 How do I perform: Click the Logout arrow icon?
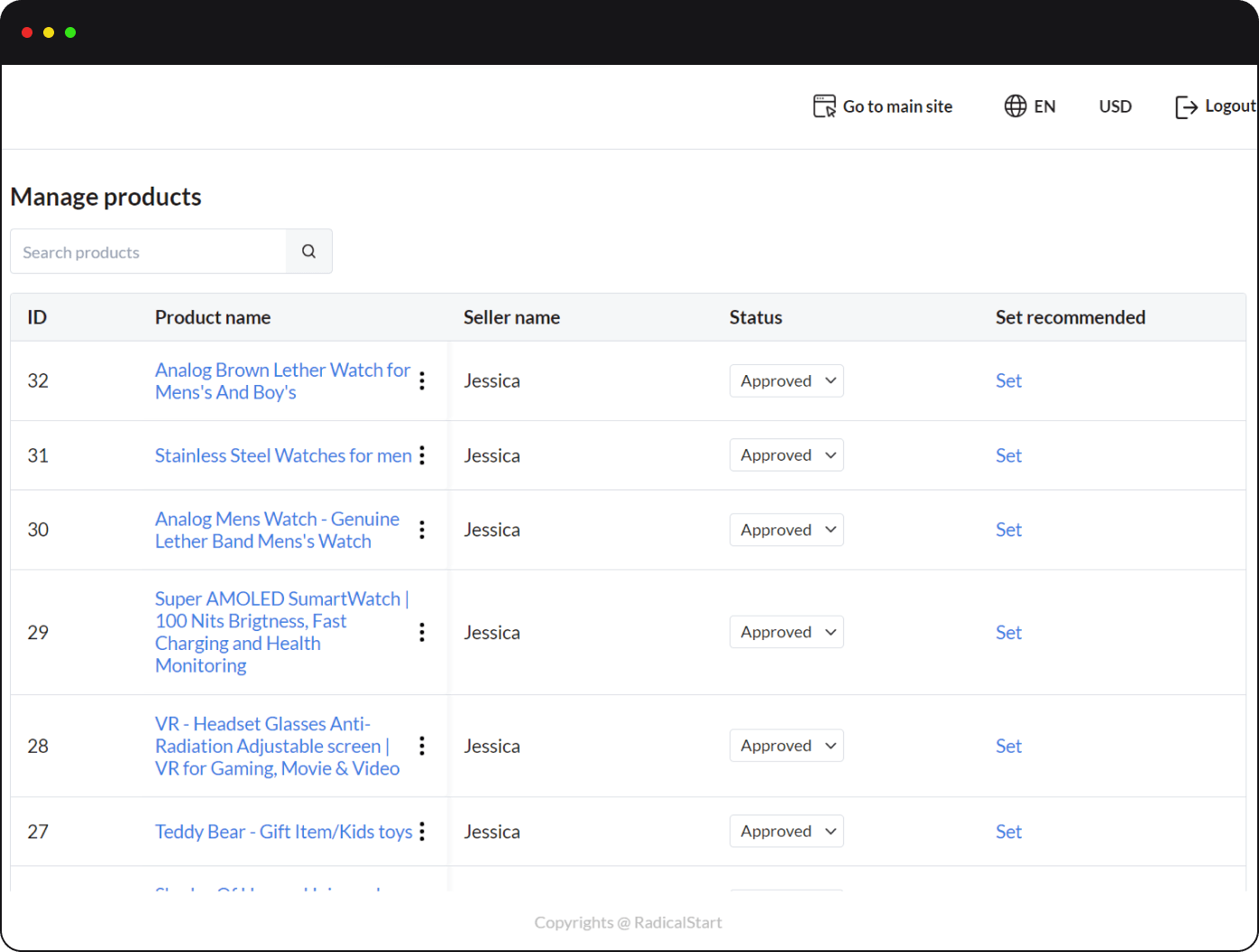click(1184, 106)
